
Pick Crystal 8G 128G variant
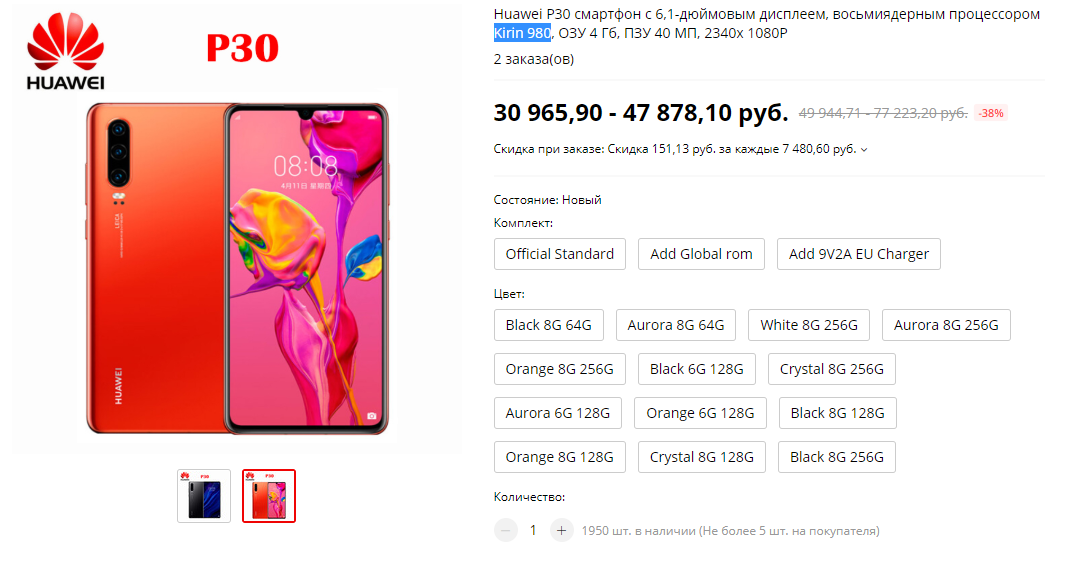[x=702, y=457]
